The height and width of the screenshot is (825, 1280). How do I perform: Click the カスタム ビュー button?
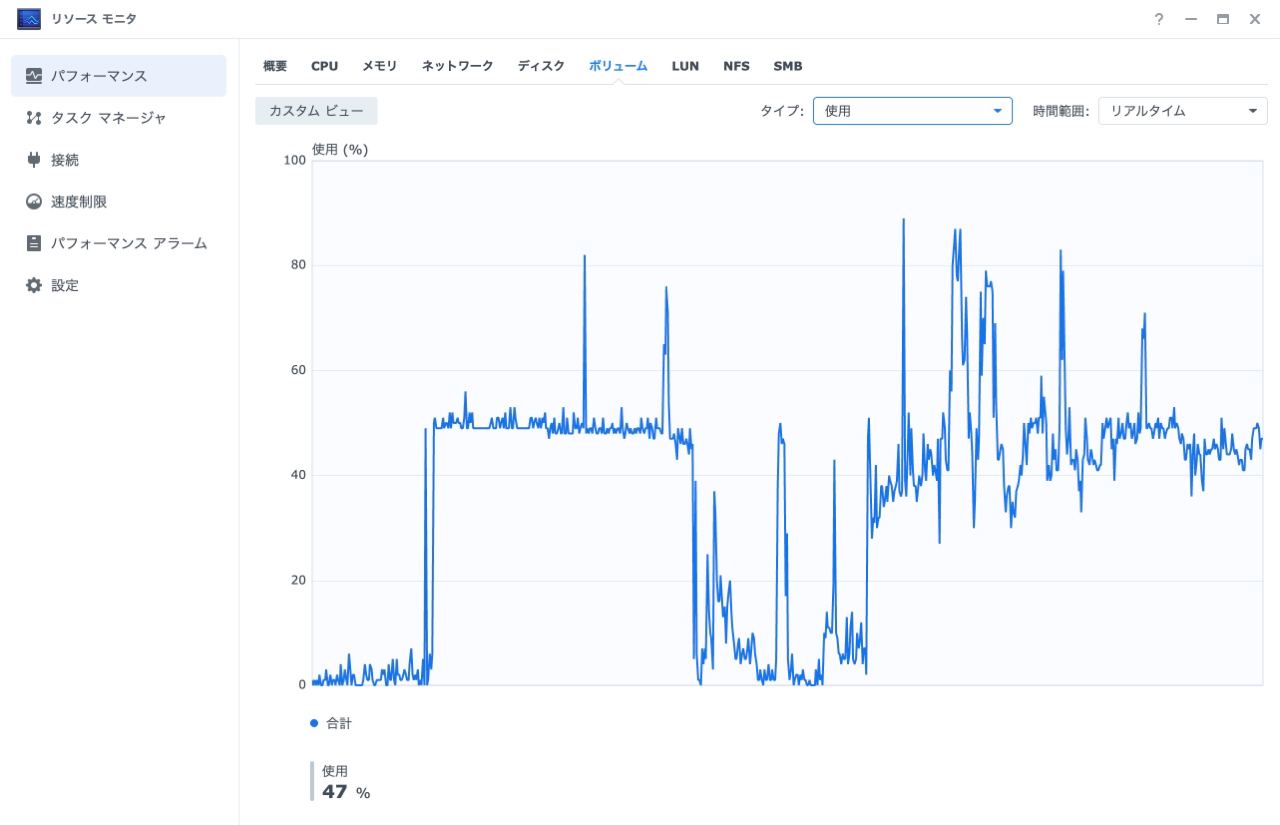coord(316,111)
